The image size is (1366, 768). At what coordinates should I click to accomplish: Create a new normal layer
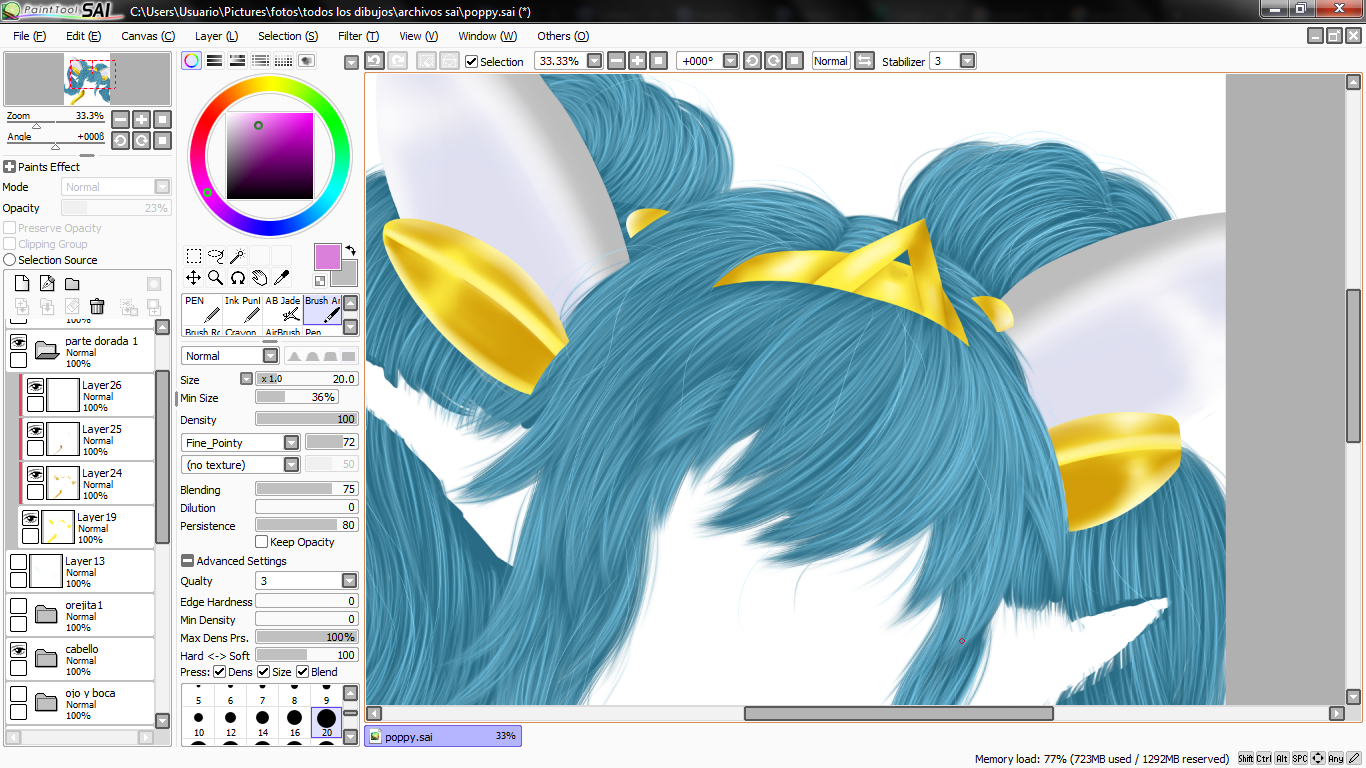click(x=22, y=284)
